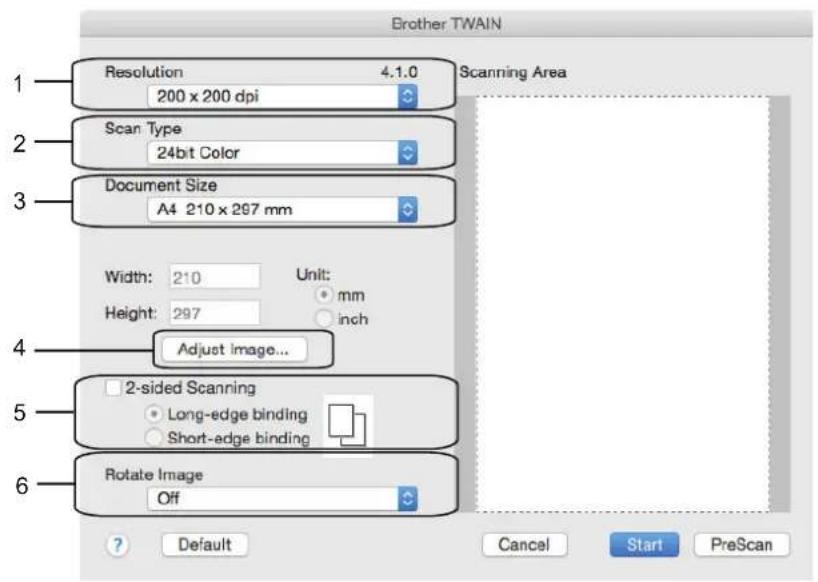Screen dimensions: 818x582
Task: Select the inch unit radio button
Action: tap(324, 318)
